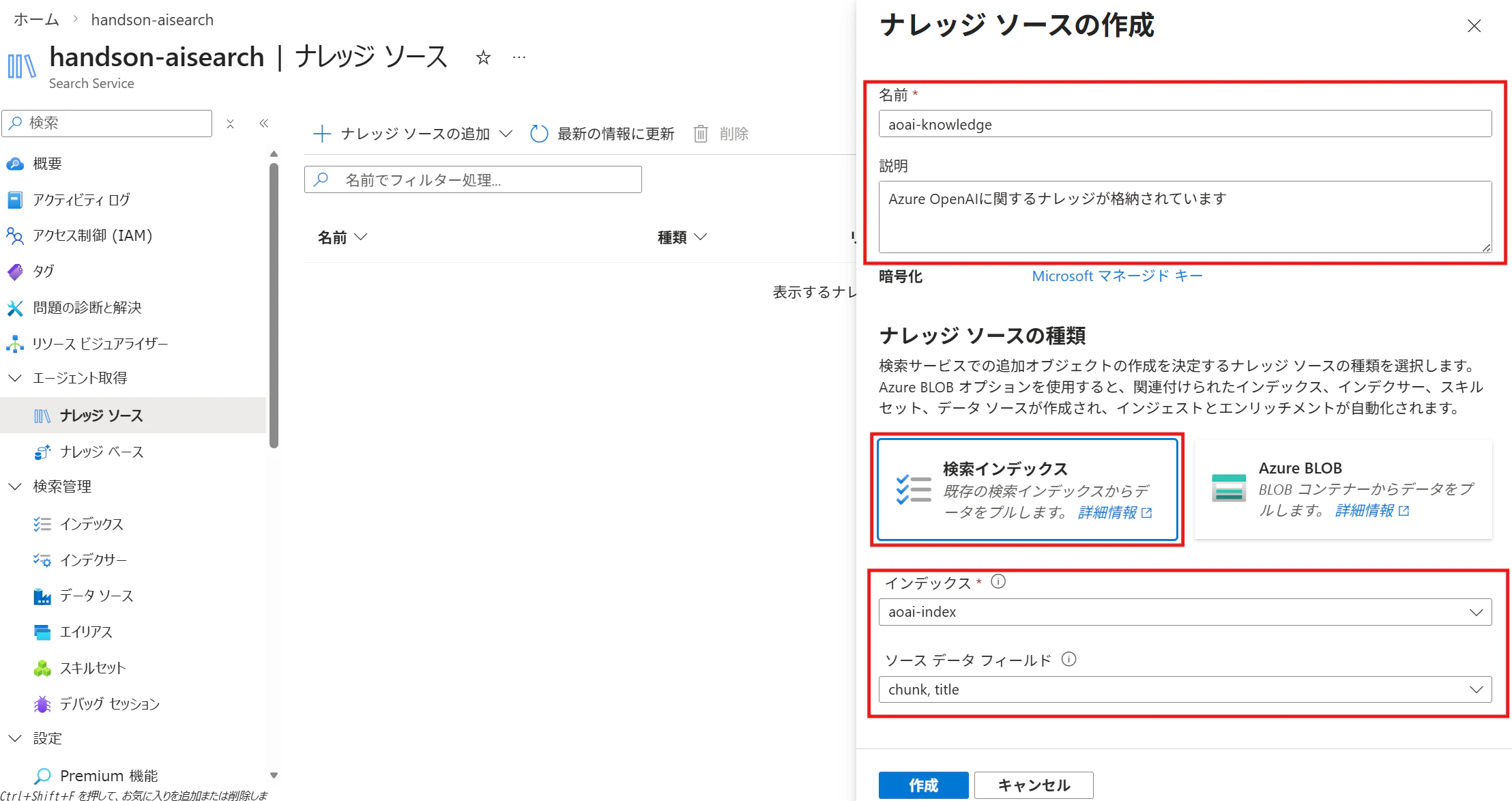Viewport: 1512px width, 801px height.
Task: Click the 作成 button
Action: tap(923, 785)
